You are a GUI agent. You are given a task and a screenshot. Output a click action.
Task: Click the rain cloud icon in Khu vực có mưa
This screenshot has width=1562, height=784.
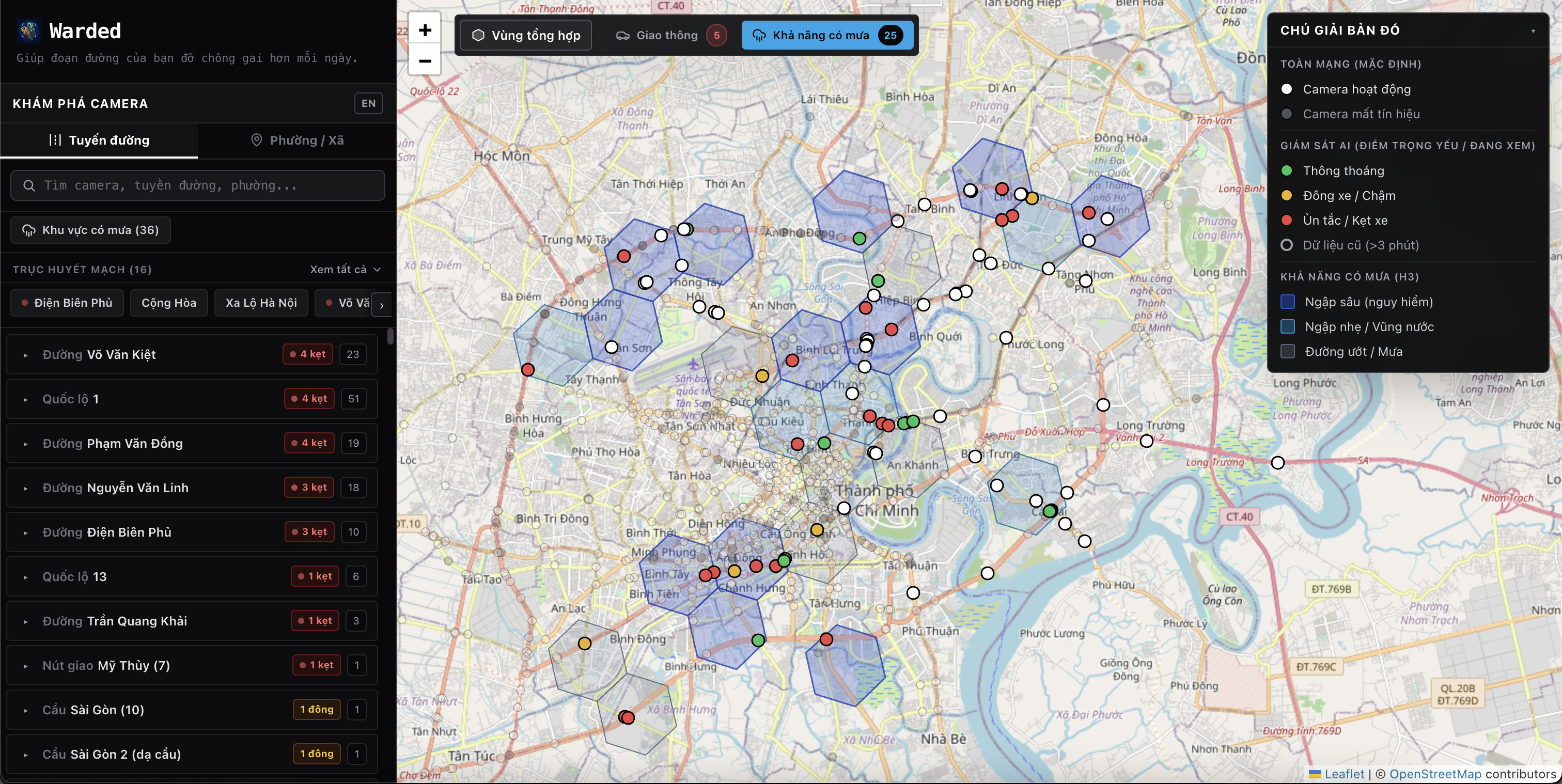[x=28, y=230]
